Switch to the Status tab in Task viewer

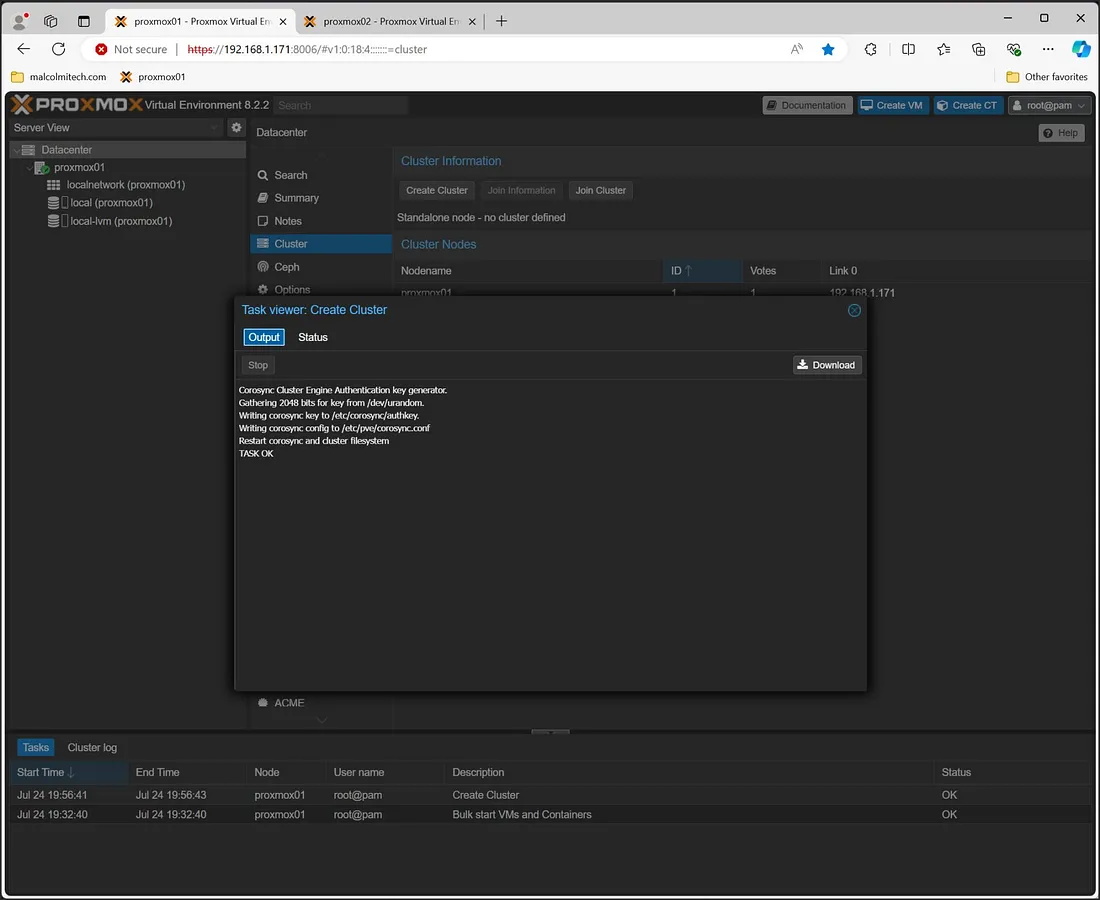click(x=312, y=337)
